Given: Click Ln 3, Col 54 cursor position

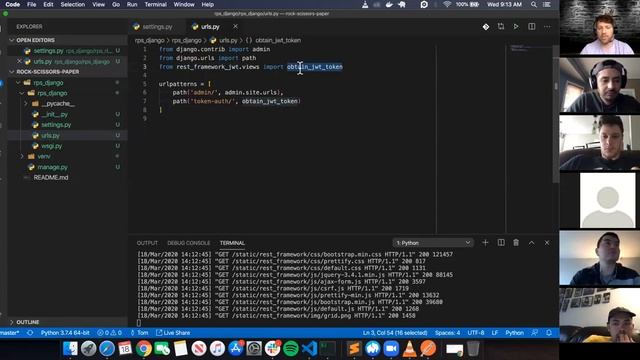Looking at the screenshot, I should coord(395,333).
